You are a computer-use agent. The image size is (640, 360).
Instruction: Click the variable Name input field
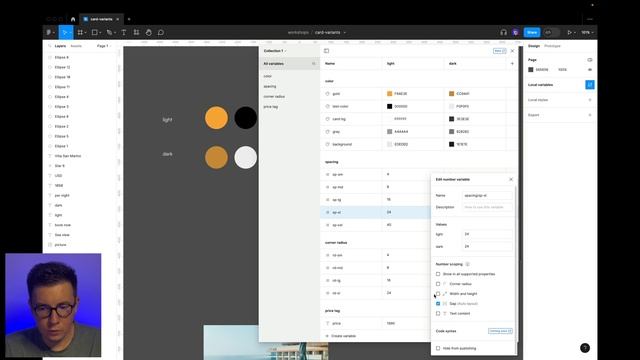487,196
